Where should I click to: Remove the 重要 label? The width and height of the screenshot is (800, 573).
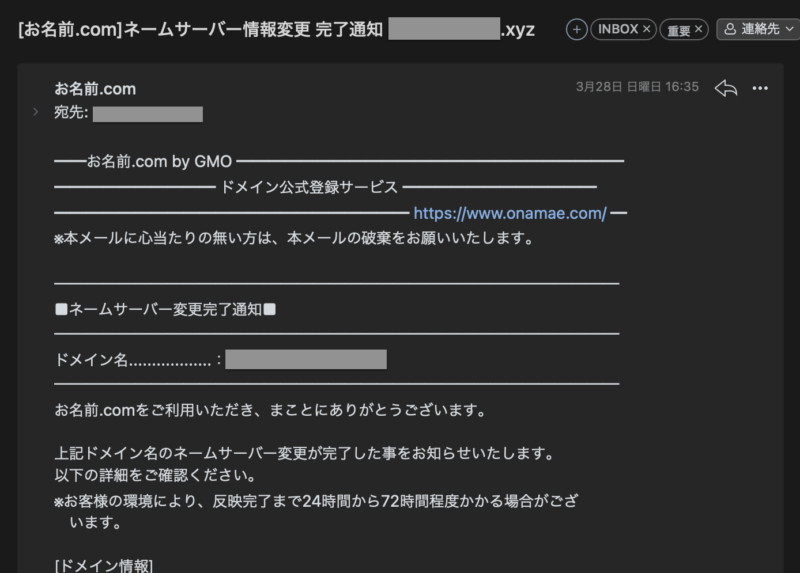698,29
